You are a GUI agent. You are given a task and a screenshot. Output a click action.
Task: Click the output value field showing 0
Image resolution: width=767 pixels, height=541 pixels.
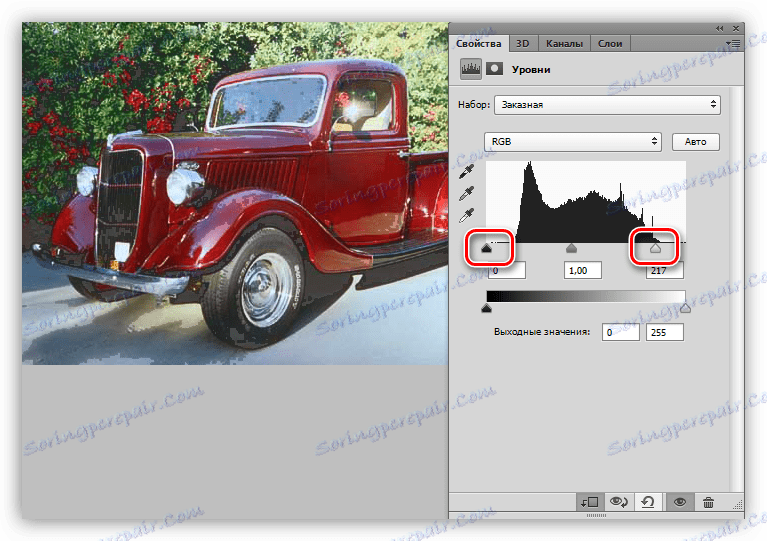tap(620, 332)
